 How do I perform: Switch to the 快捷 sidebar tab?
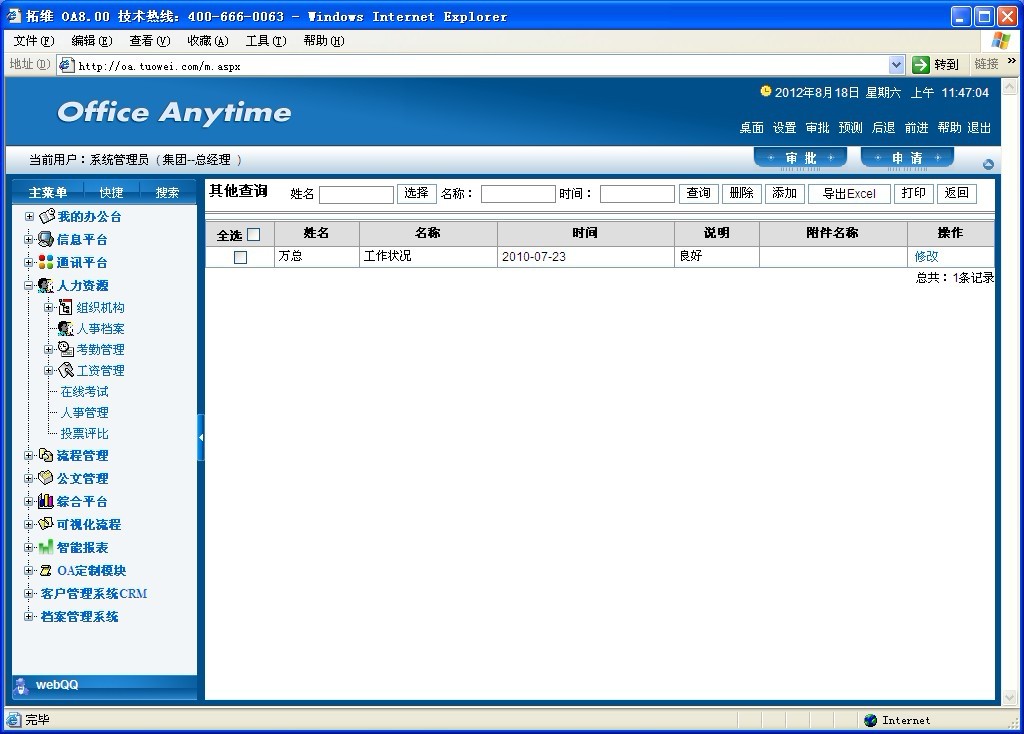click(111, 192)
